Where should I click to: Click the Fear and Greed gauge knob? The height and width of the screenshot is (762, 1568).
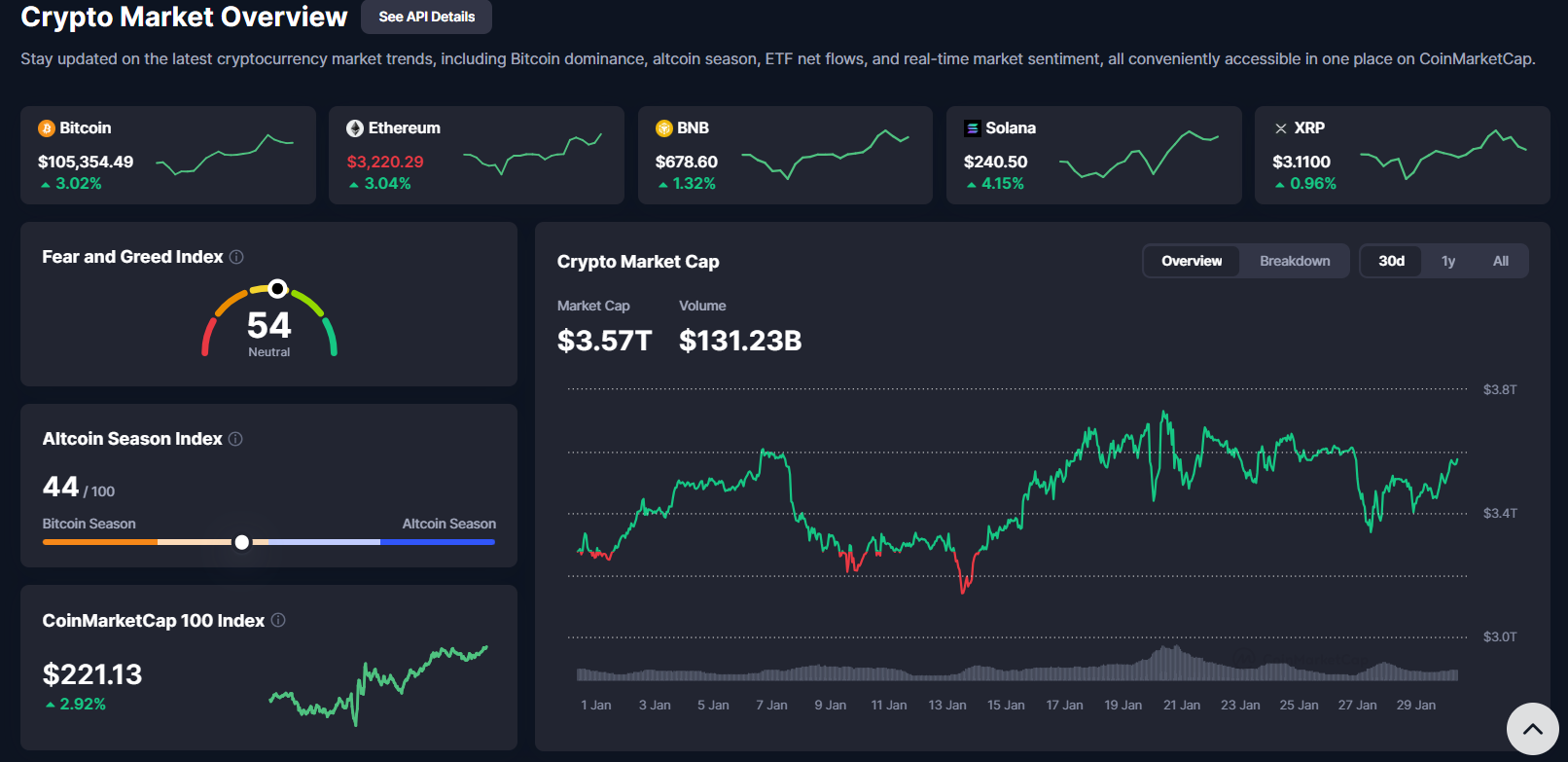(278, 288)
